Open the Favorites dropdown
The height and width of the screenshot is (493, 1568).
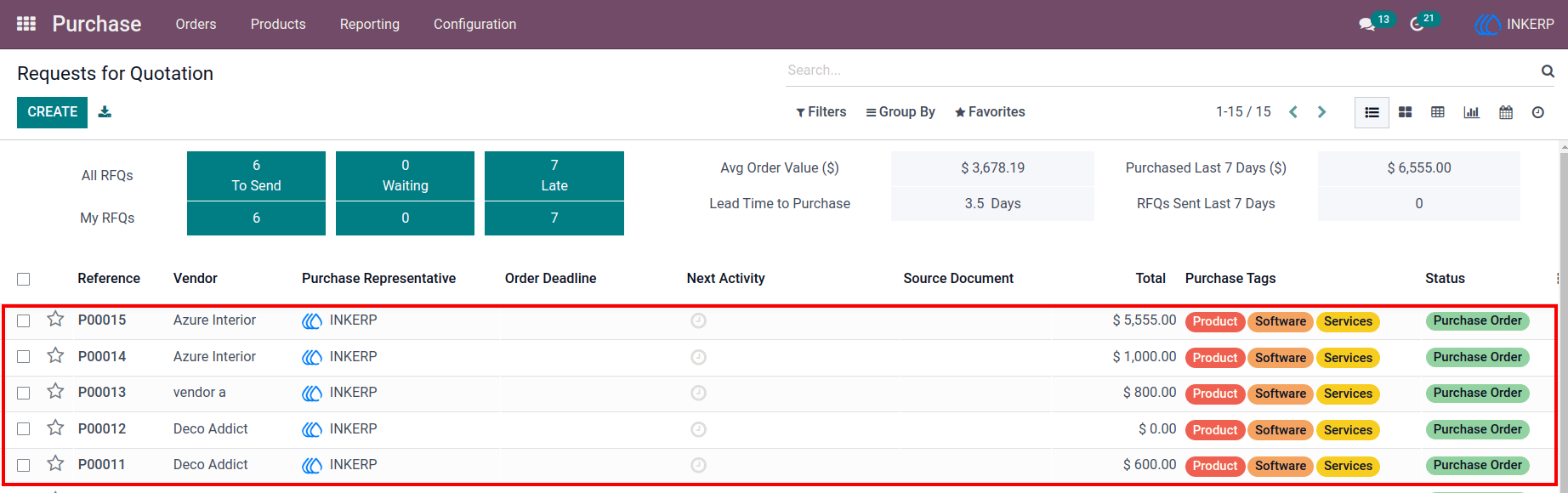point(990,112)
